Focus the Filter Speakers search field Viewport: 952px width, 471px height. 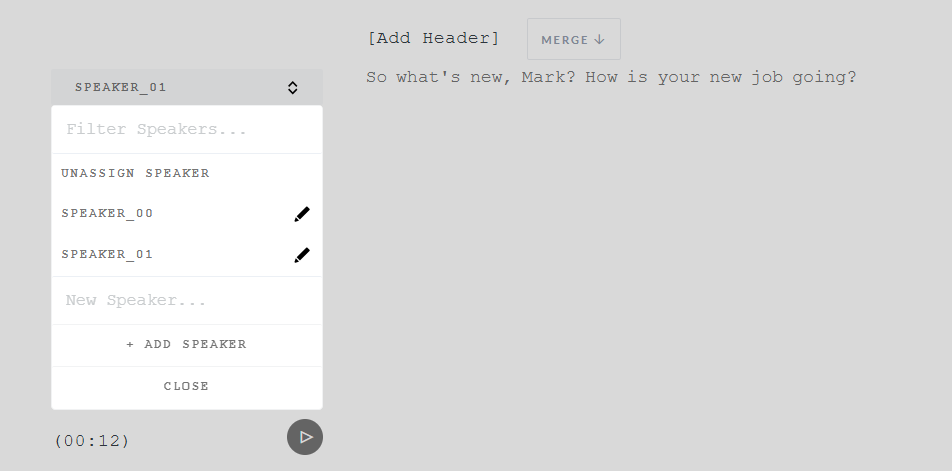[187, 129]
